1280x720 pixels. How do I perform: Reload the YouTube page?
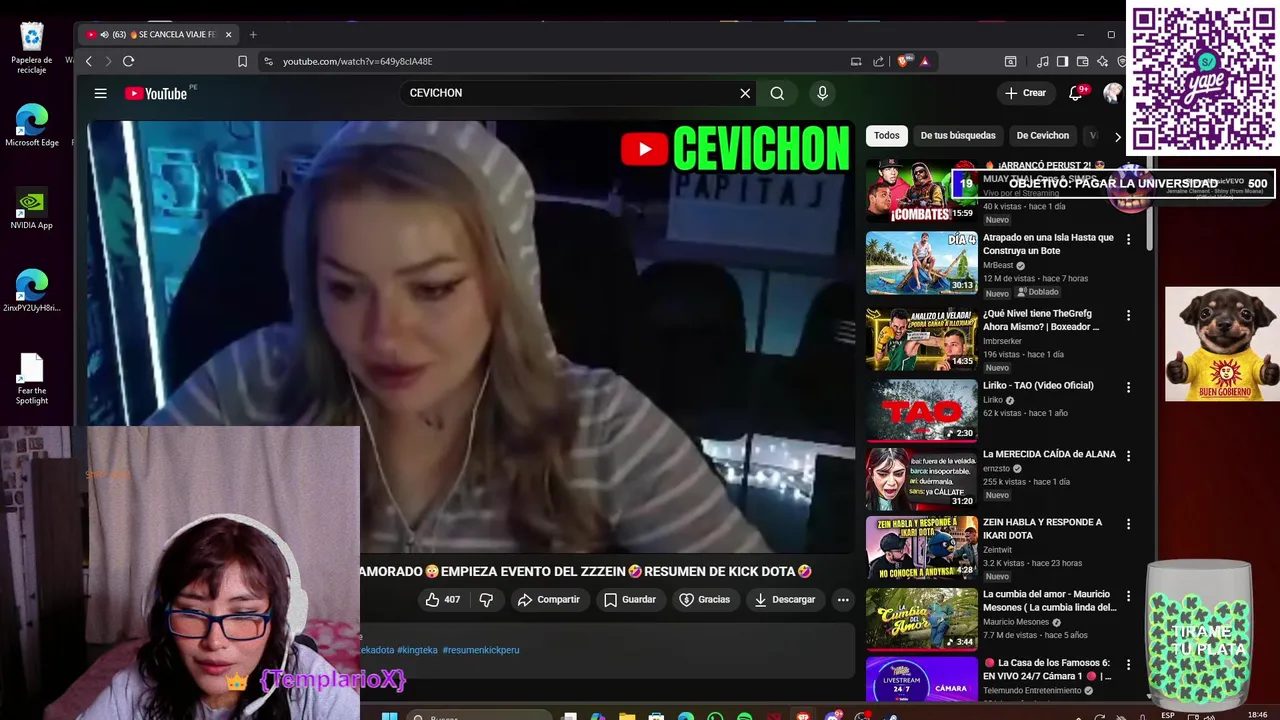(128, 61)
